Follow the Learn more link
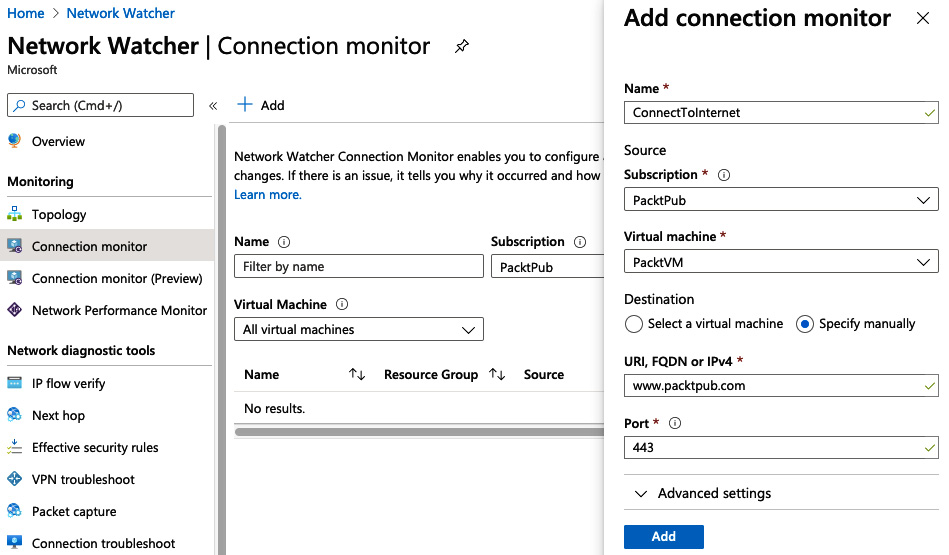The image size is (949, 555). point(268,195)
